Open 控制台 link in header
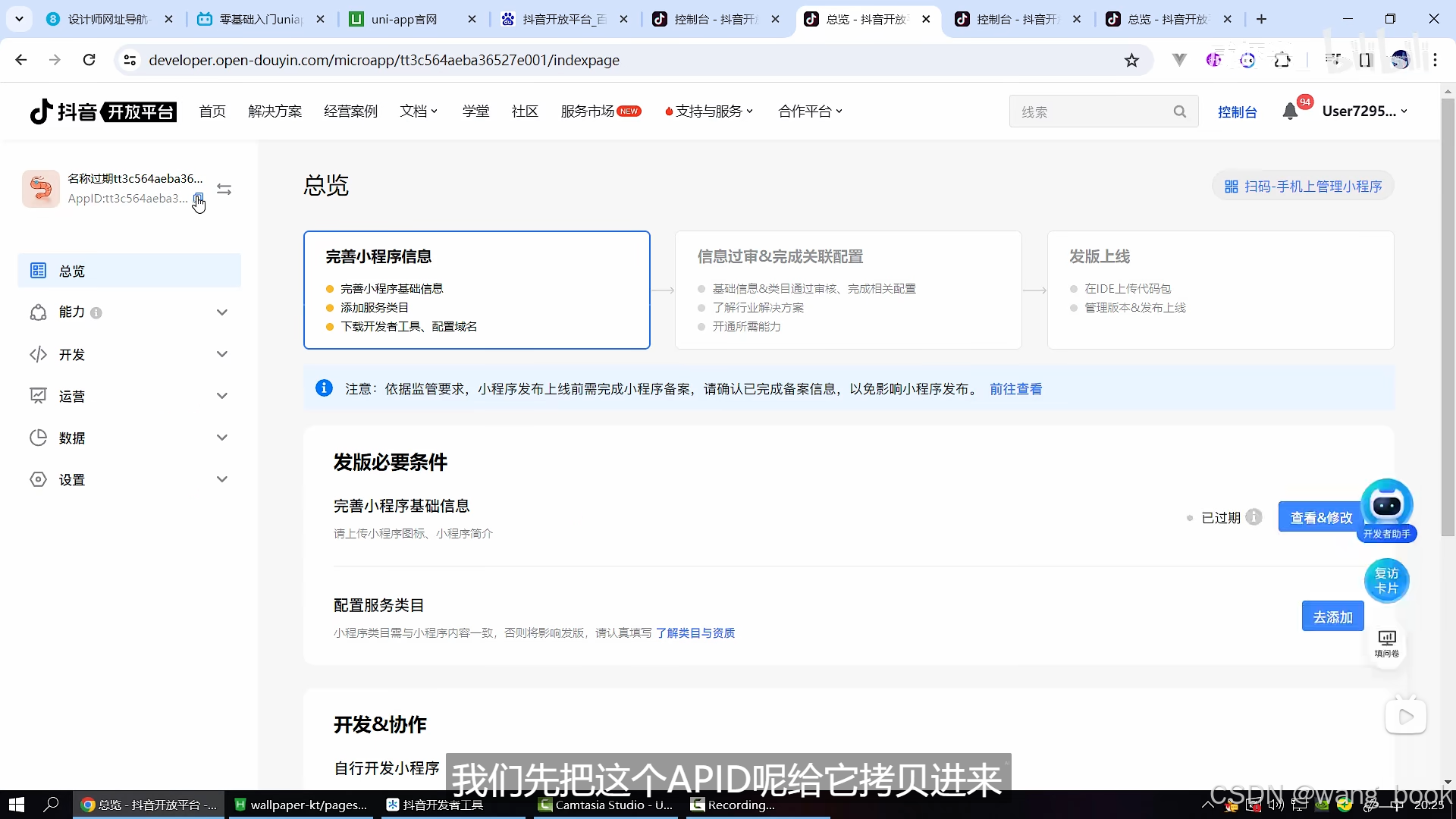Screen dimensions: 1456x819 pos(1237,112)
